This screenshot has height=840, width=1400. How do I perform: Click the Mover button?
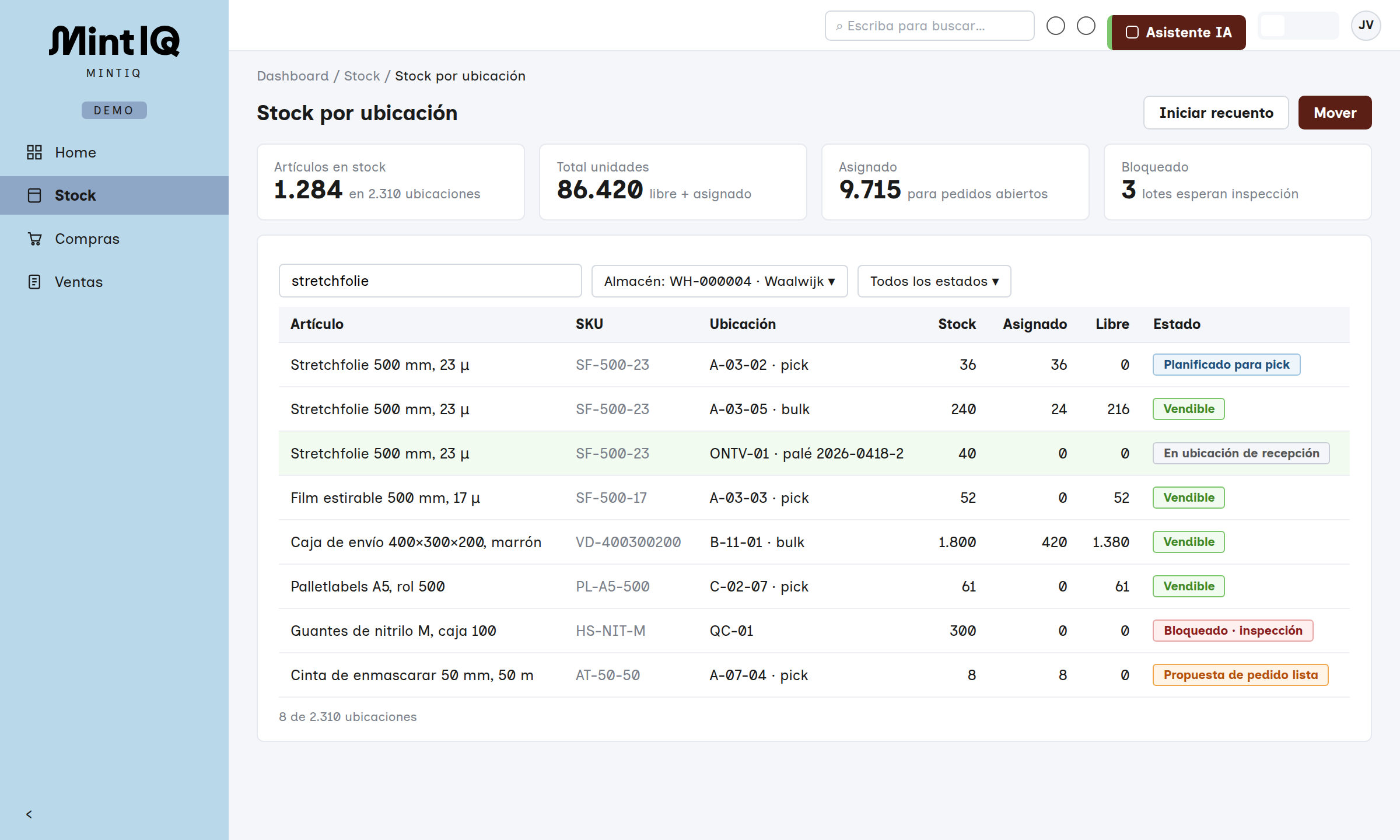coord(1335,113)
